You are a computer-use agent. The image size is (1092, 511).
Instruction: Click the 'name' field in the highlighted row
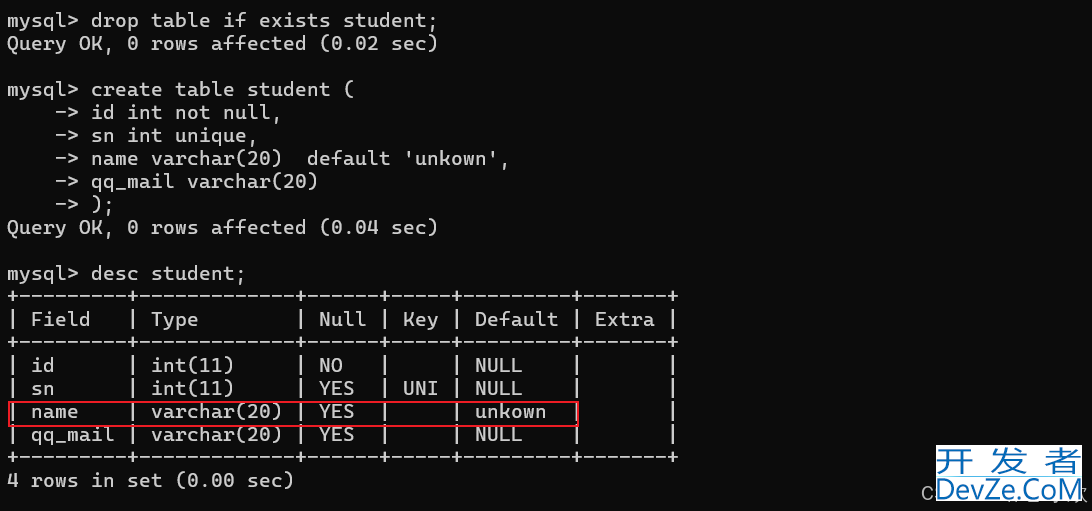(x=54, y=411)
